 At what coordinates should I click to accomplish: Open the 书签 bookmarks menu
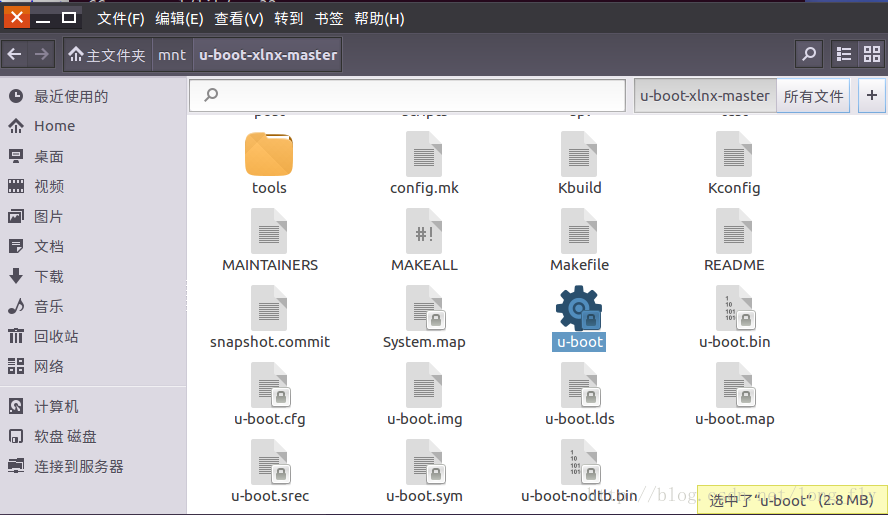329,19
